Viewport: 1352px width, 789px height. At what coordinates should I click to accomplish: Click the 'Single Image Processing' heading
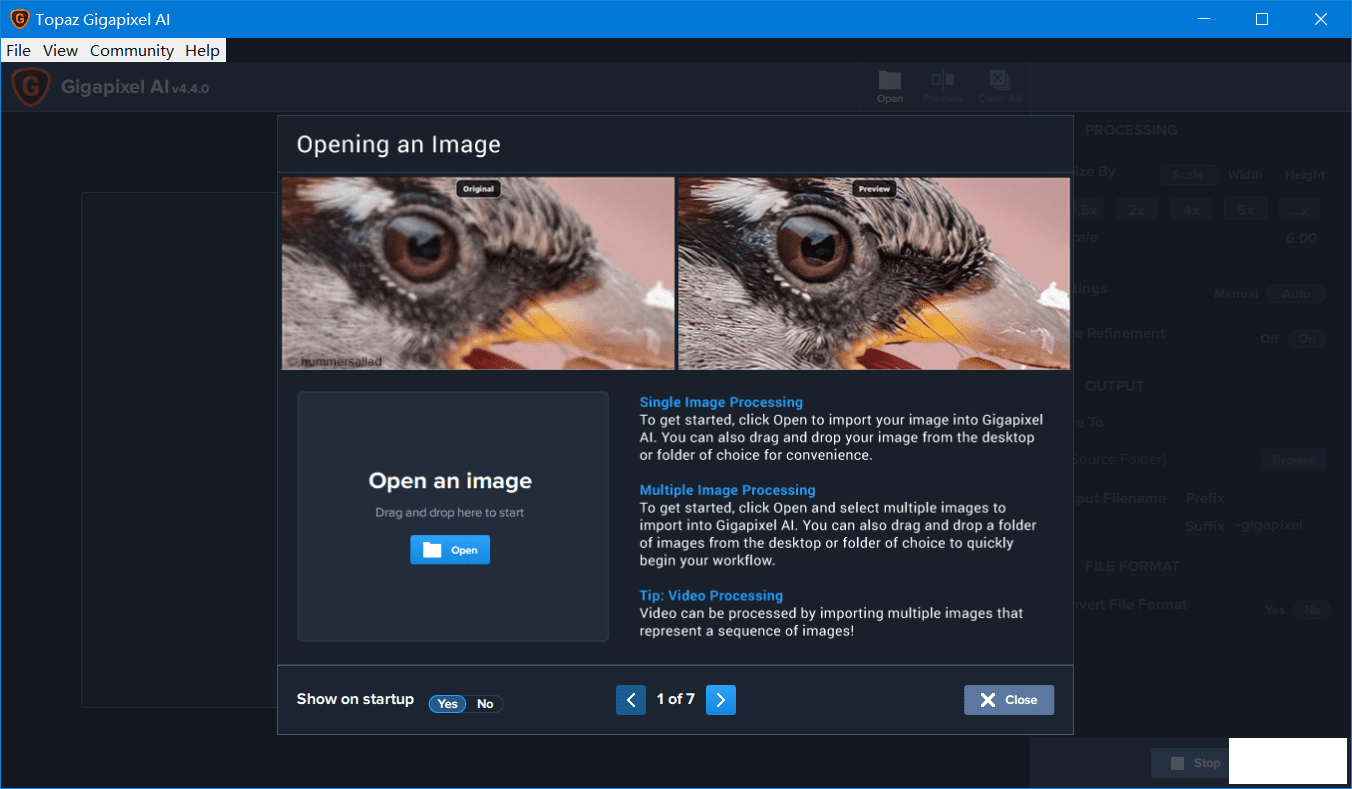(721, 402)
